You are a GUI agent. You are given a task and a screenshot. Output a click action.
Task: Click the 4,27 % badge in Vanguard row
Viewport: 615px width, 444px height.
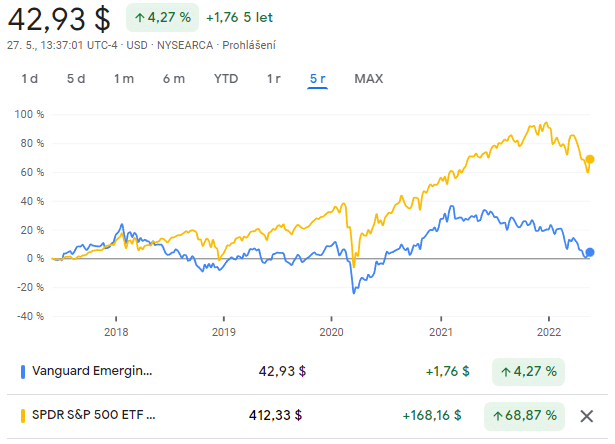pyautogui.click(x=528, y=371)
